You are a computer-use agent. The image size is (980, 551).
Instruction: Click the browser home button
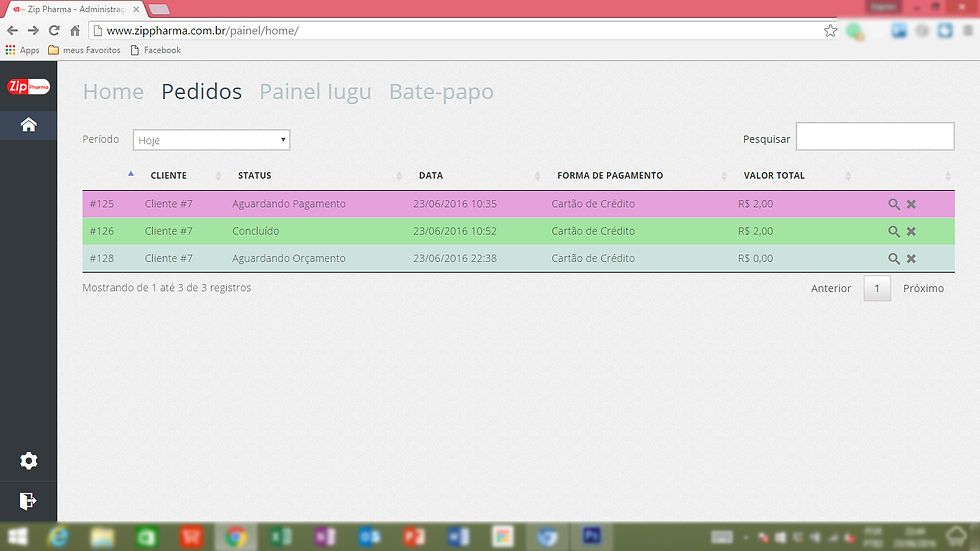[x=75, y=31]
